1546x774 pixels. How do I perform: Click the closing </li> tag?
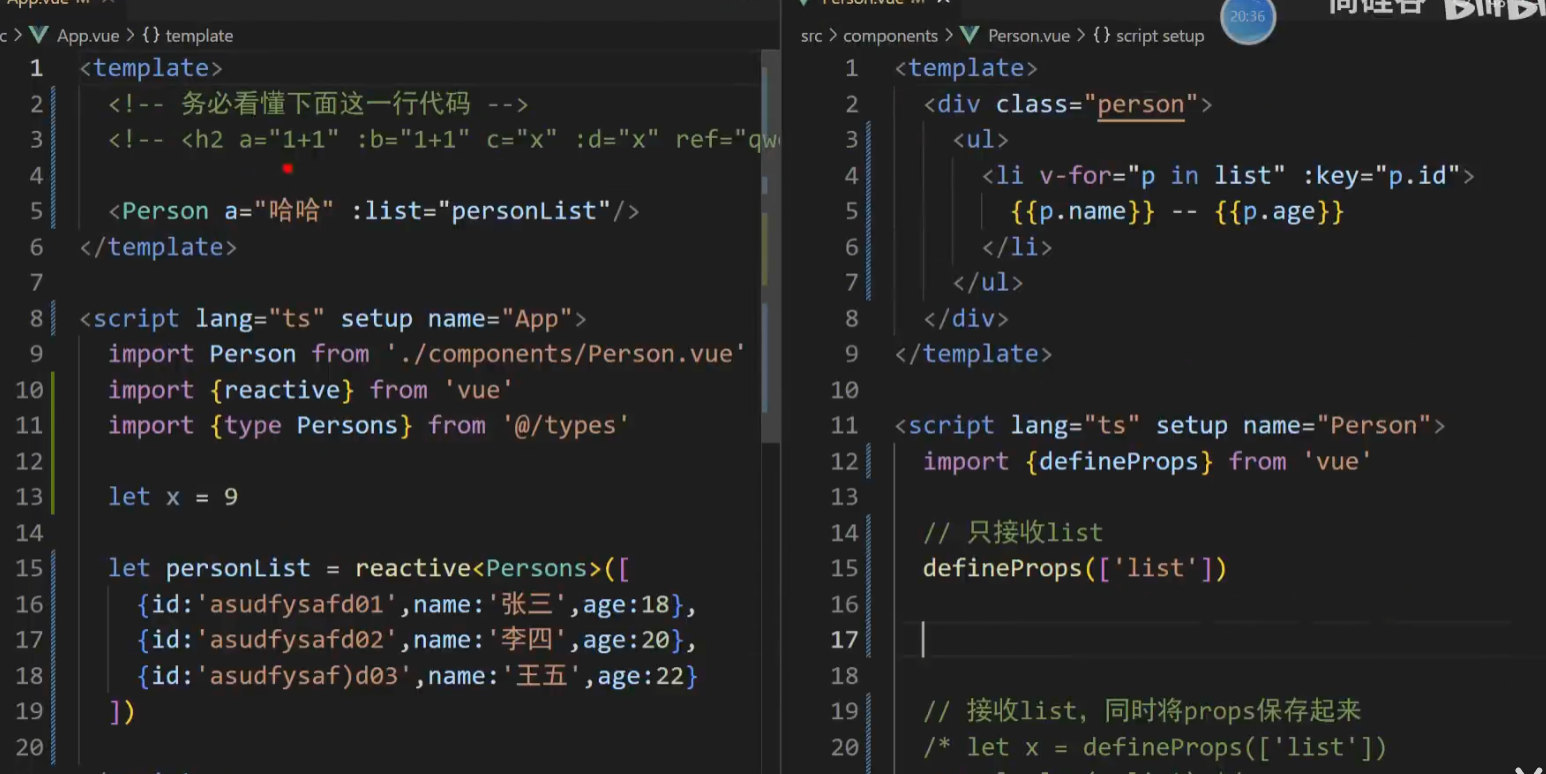coord(1017,247)
